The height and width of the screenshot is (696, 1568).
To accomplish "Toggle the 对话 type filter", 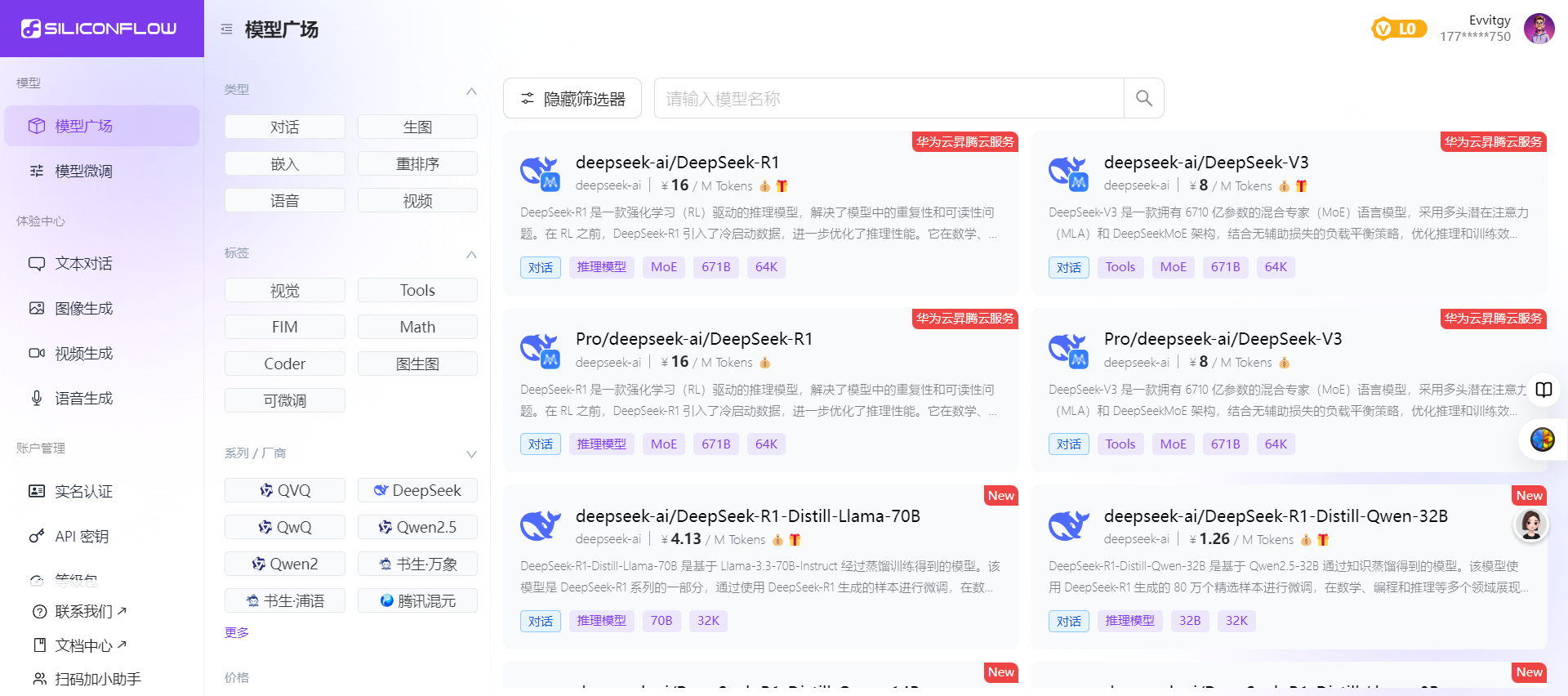I will (284, 127).
